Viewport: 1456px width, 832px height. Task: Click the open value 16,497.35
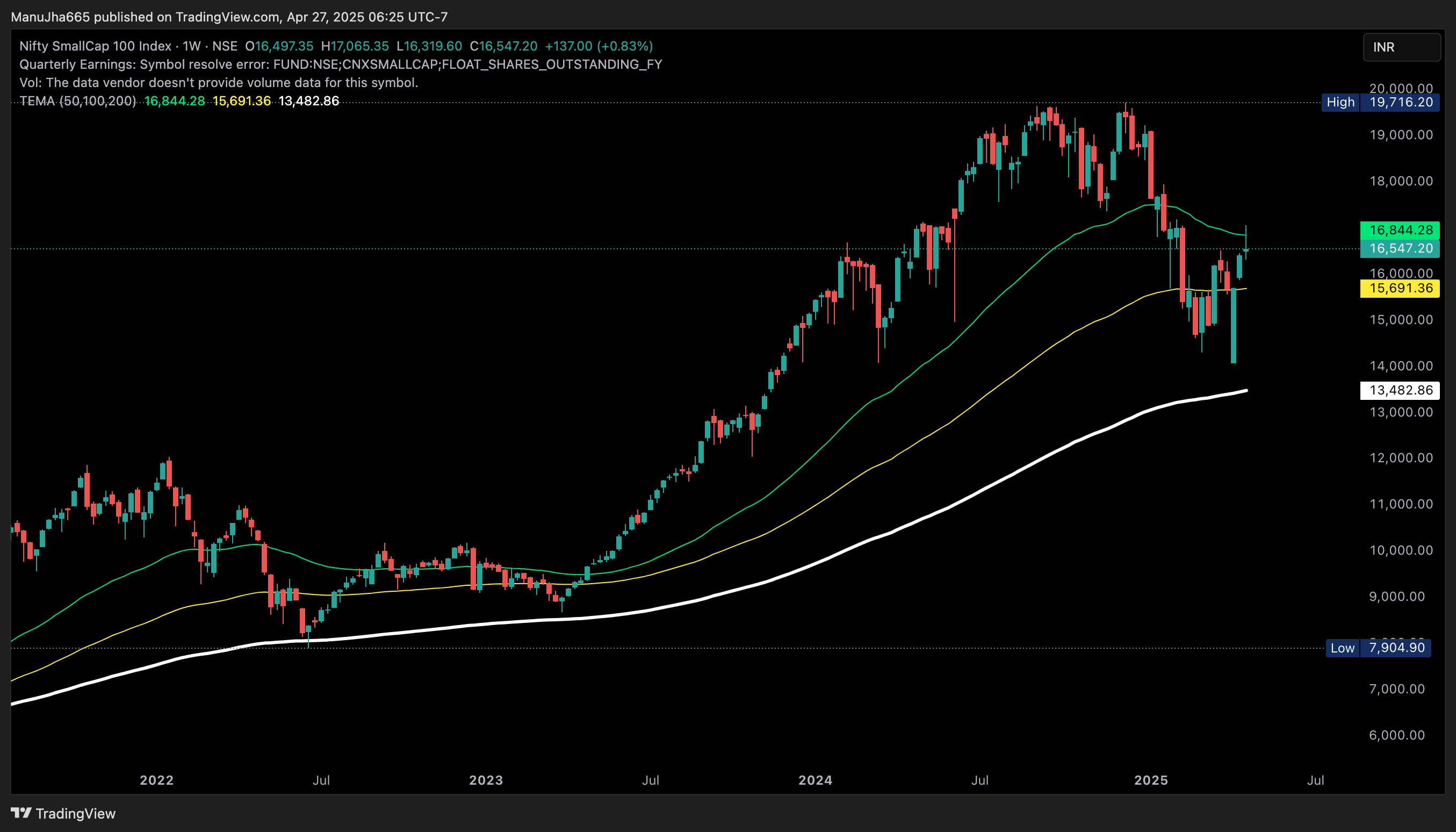pos(284,46)
